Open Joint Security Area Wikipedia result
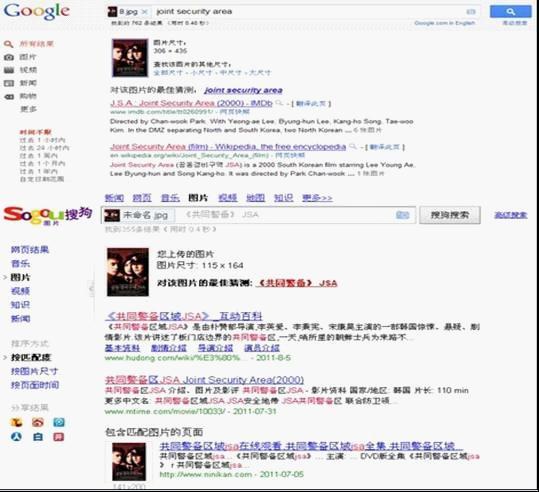Screen dimensions: 539x492 [228, 147]
